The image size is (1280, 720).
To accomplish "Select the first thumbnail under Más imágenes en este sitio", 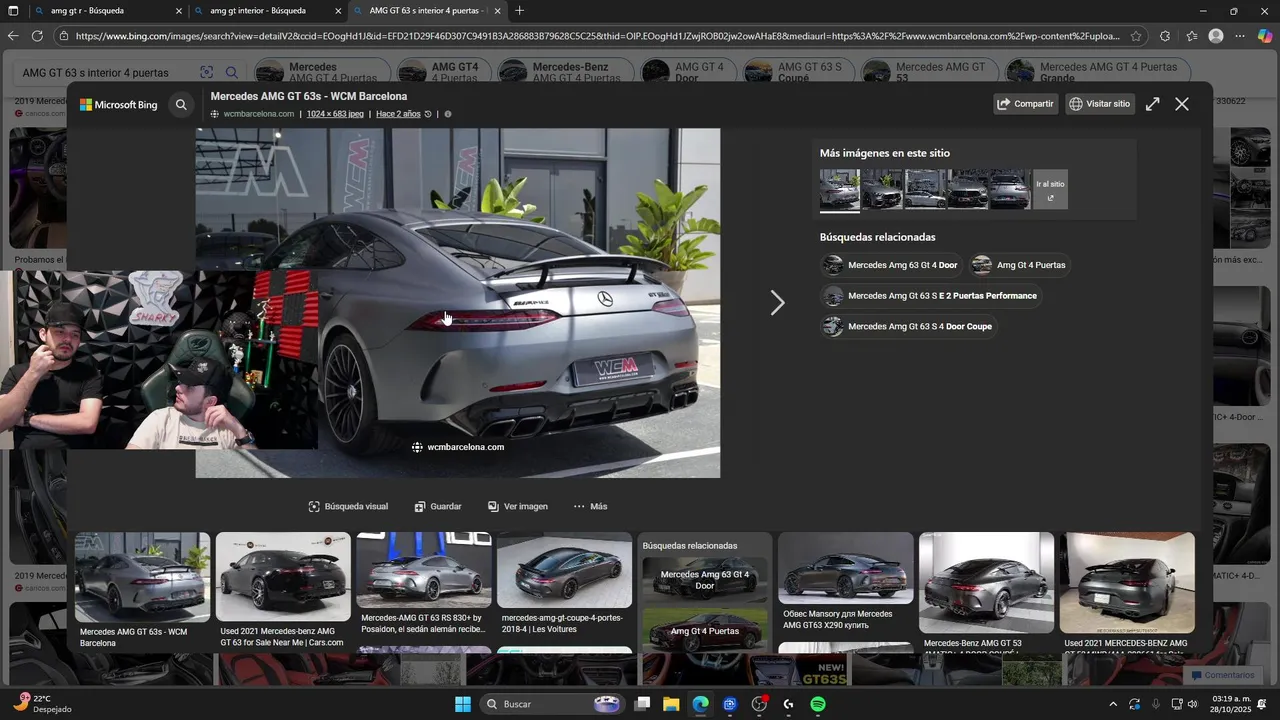I will [x=839, y=190].
